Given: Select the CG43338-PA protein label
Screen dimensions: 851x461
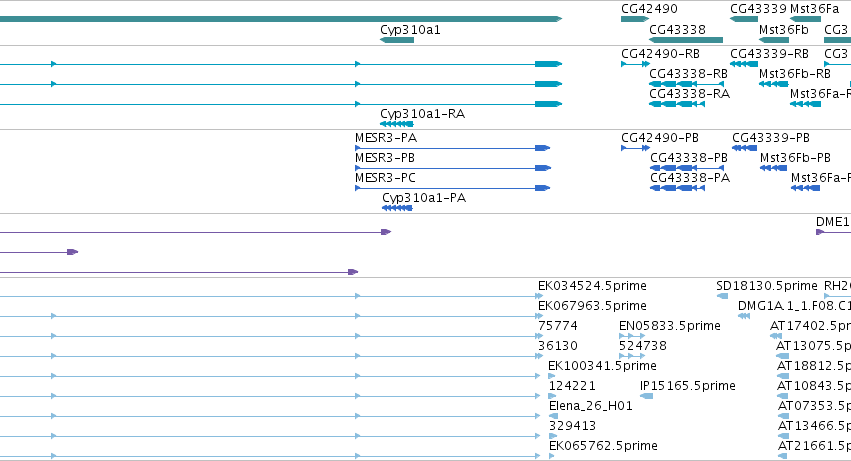Looking at the screenshot, I should pyautogui.click(x=690, y=178).
